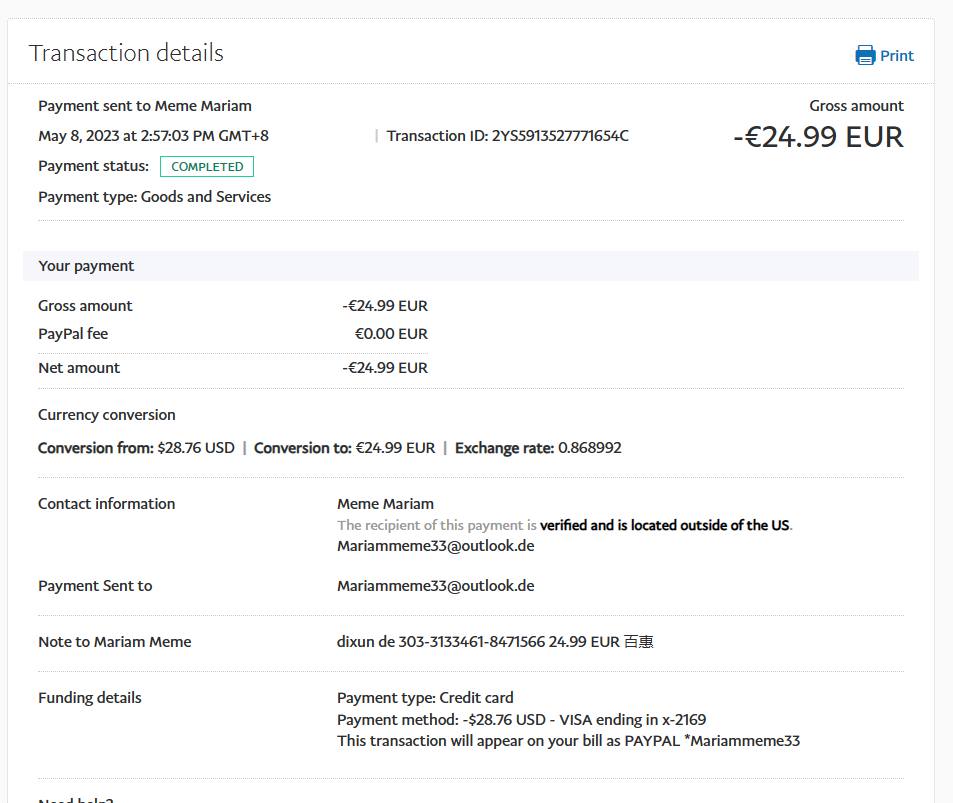Click the large -€24.99 EUR gross amount
Image resolution: width=953 pixels, height=803 pixels.
818,137
